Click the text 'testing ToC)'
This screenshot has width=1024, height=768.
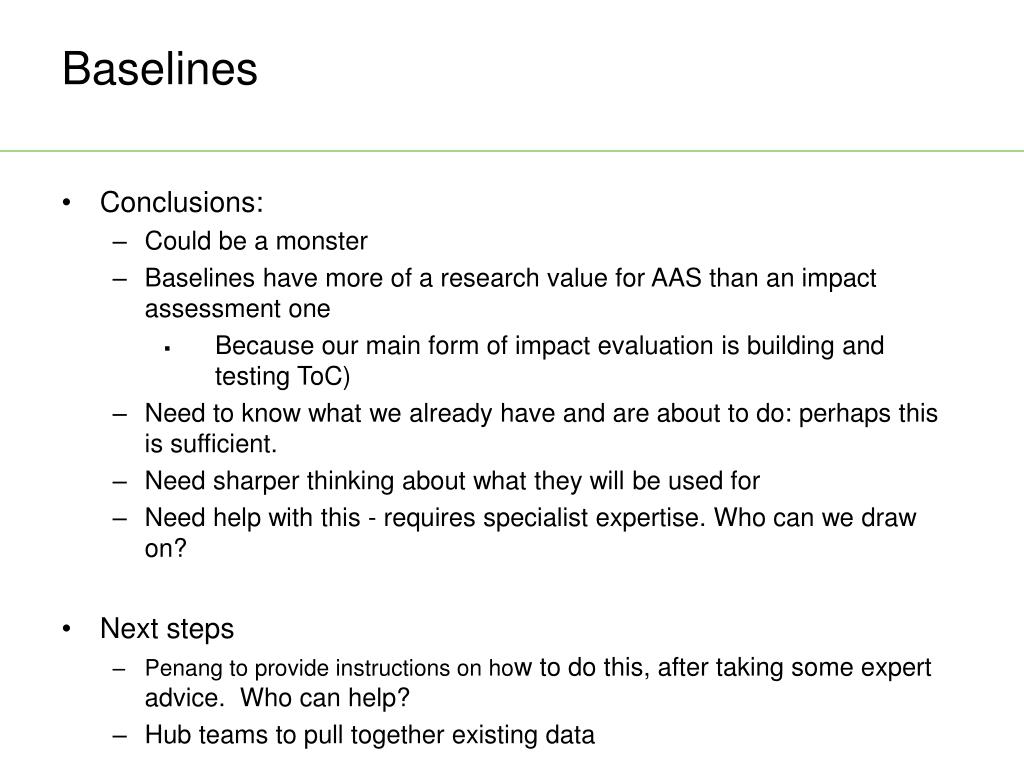(283, 377)
